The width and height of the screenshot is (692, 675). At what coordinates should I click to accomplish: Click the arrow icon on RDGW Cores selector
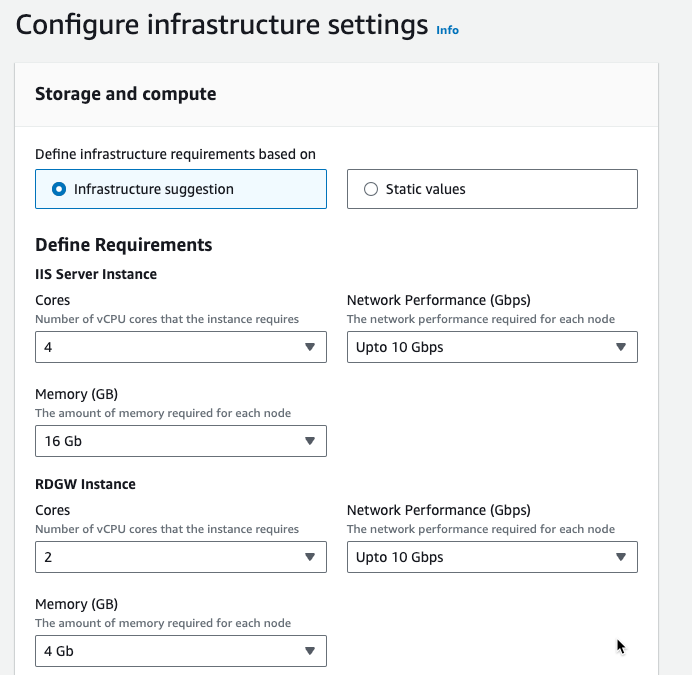310,557
